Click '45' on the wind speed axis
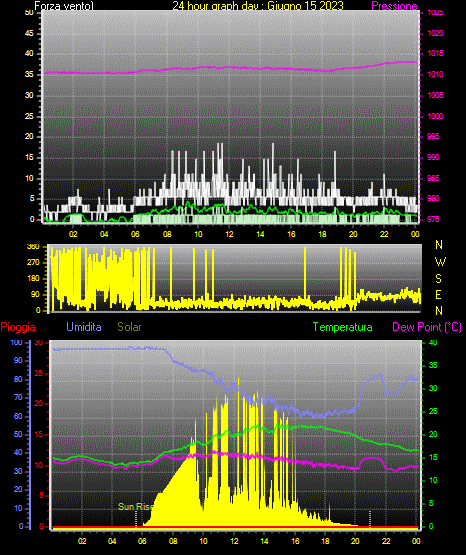 click(29, 33)
